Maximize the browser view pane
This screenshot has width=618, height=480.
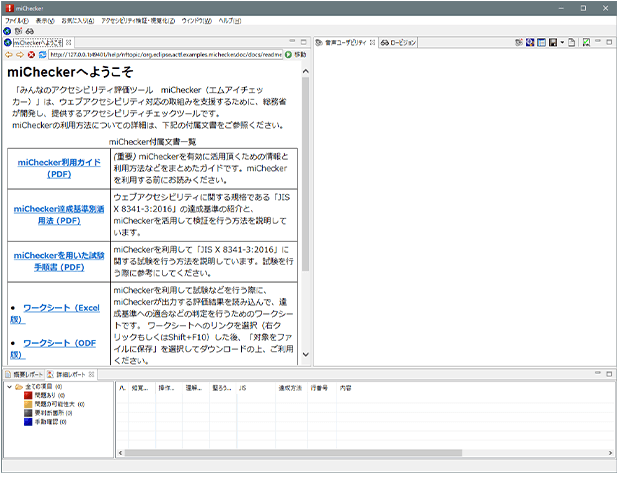[303, 41]
